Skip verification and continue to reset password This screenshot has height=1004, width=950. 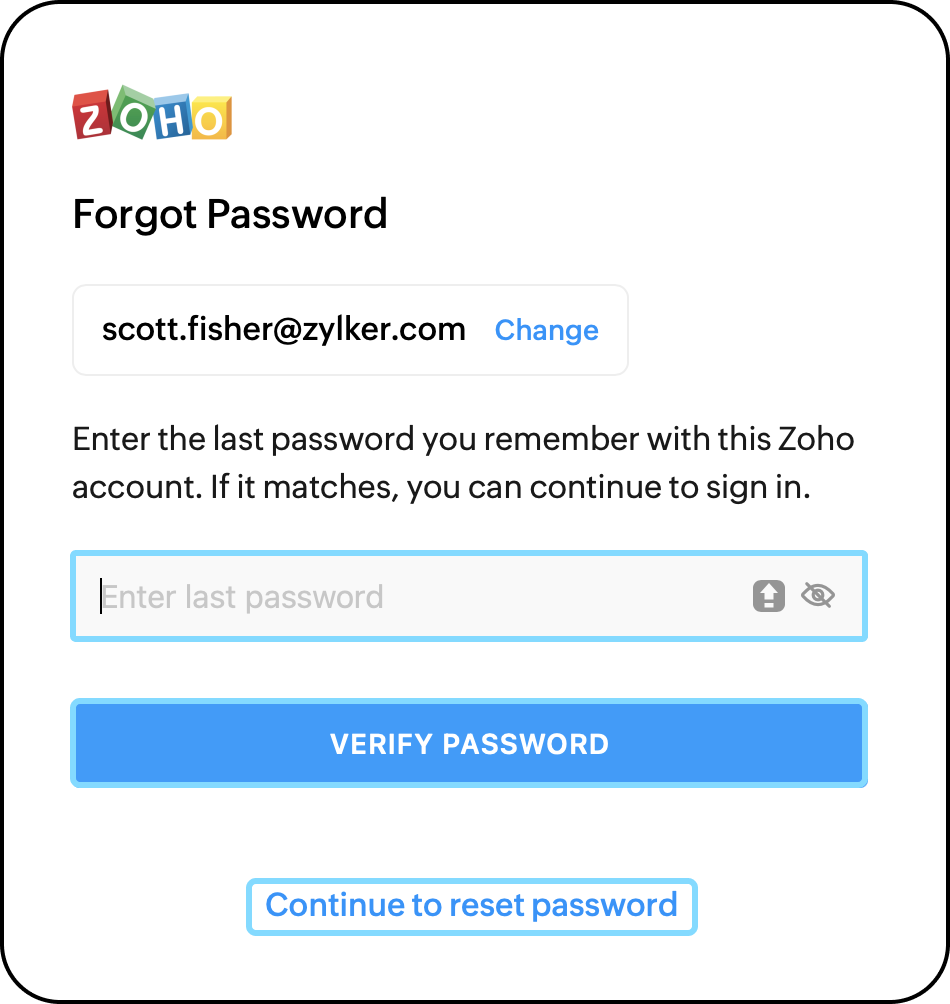click(471, 906)
